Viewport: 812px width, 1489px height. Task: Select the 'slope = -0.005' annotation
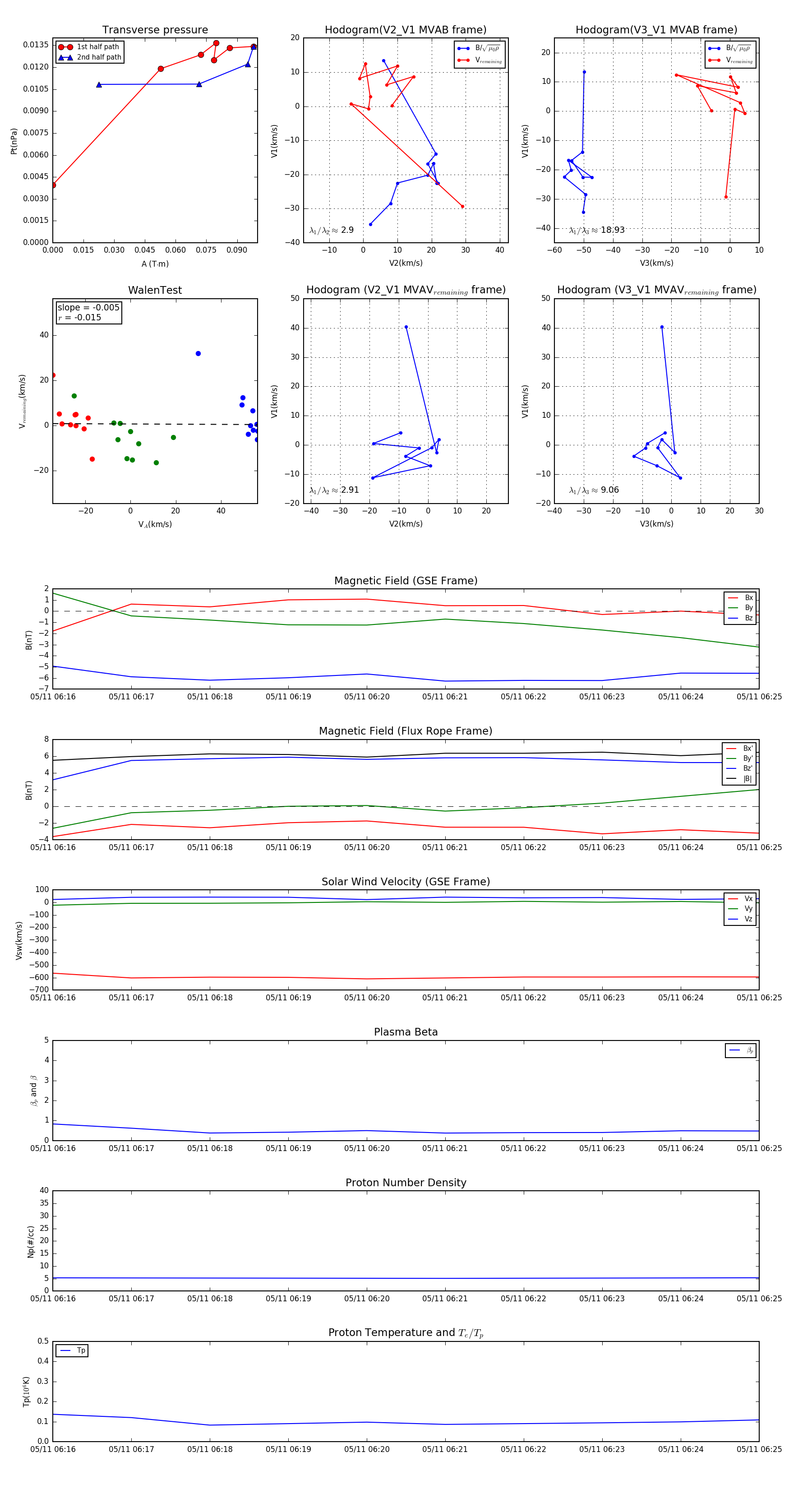tap(88, 308)
